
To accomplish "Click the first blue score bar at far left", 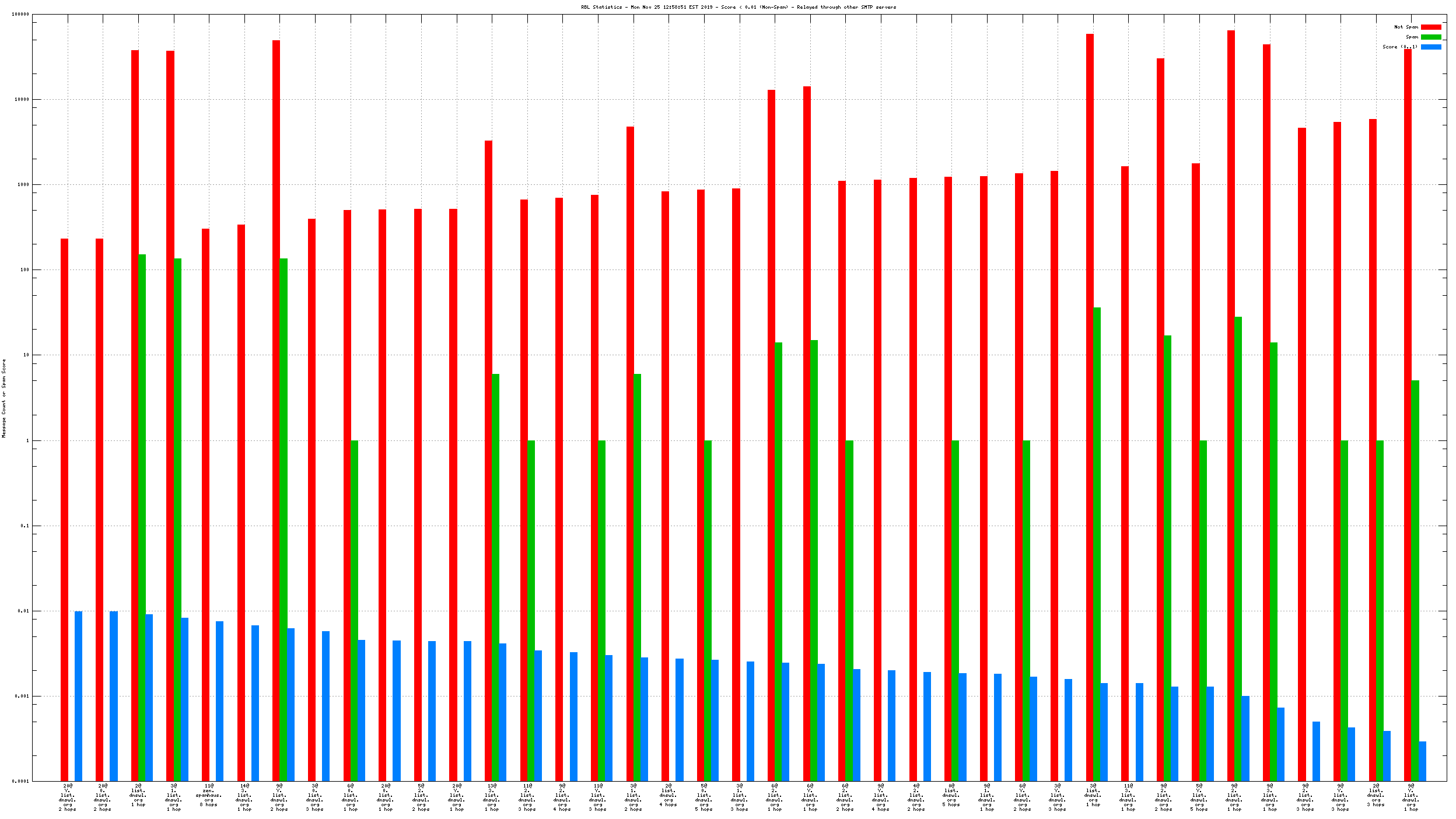I will [78, 694].
